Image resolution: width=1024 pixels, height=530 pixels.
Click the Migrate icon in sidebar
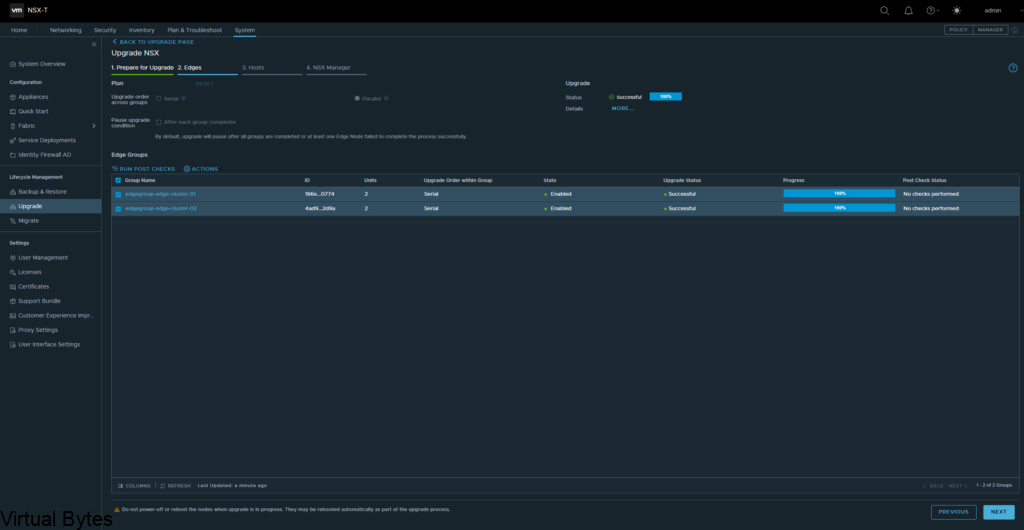(13, 221)
